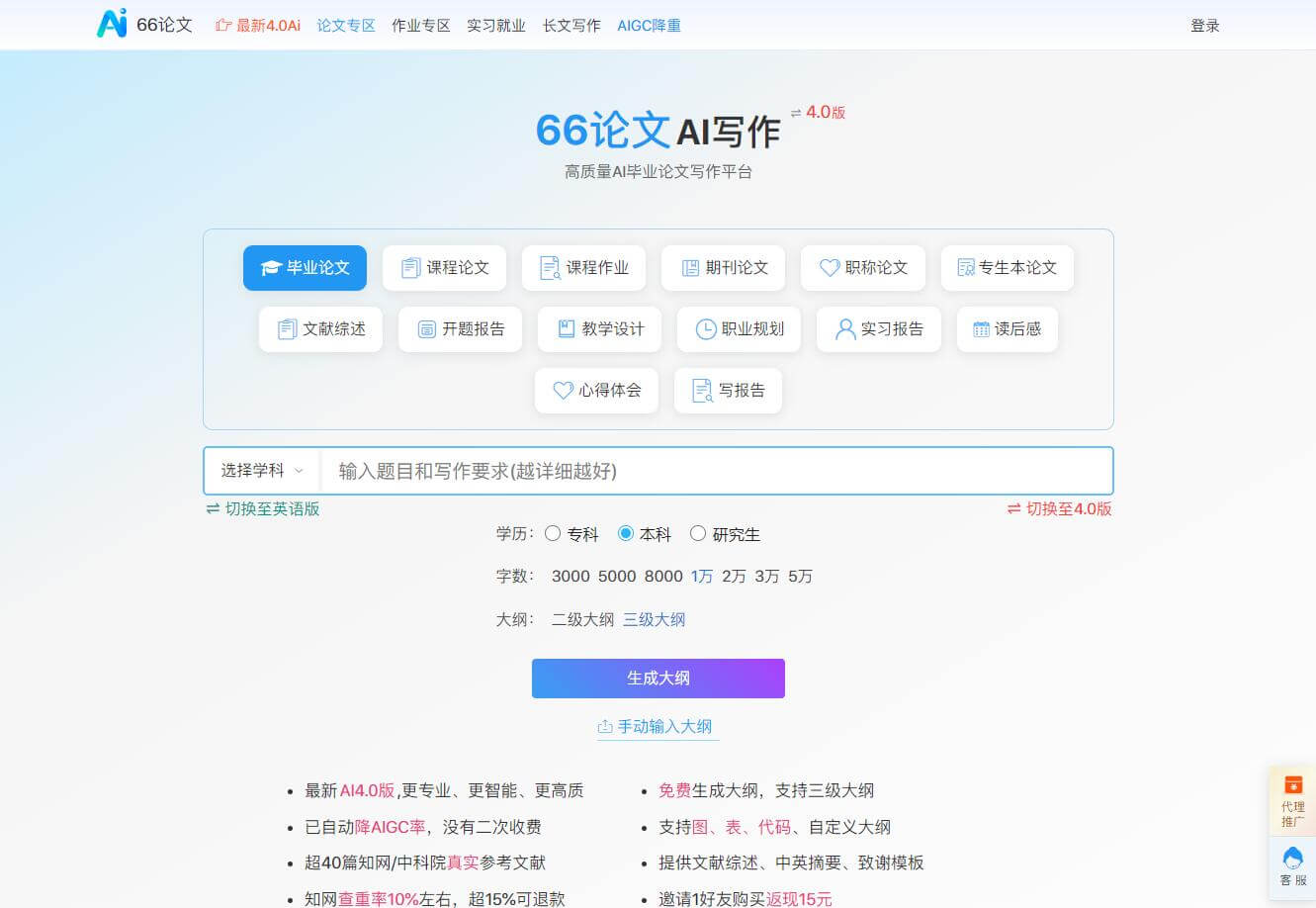Select the 专科 education radio button
Viewport: 1316px width, 908px height.
point(553,534)
